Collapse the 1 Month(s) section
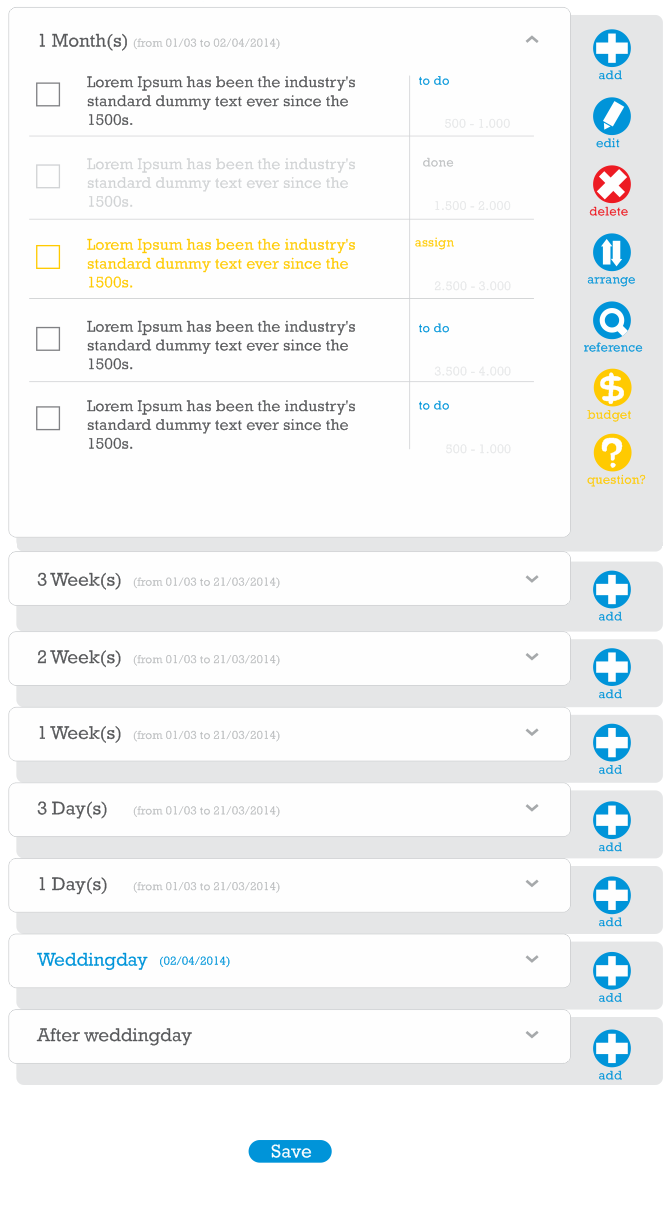672x1209 pixels. (x=532, y=40)
